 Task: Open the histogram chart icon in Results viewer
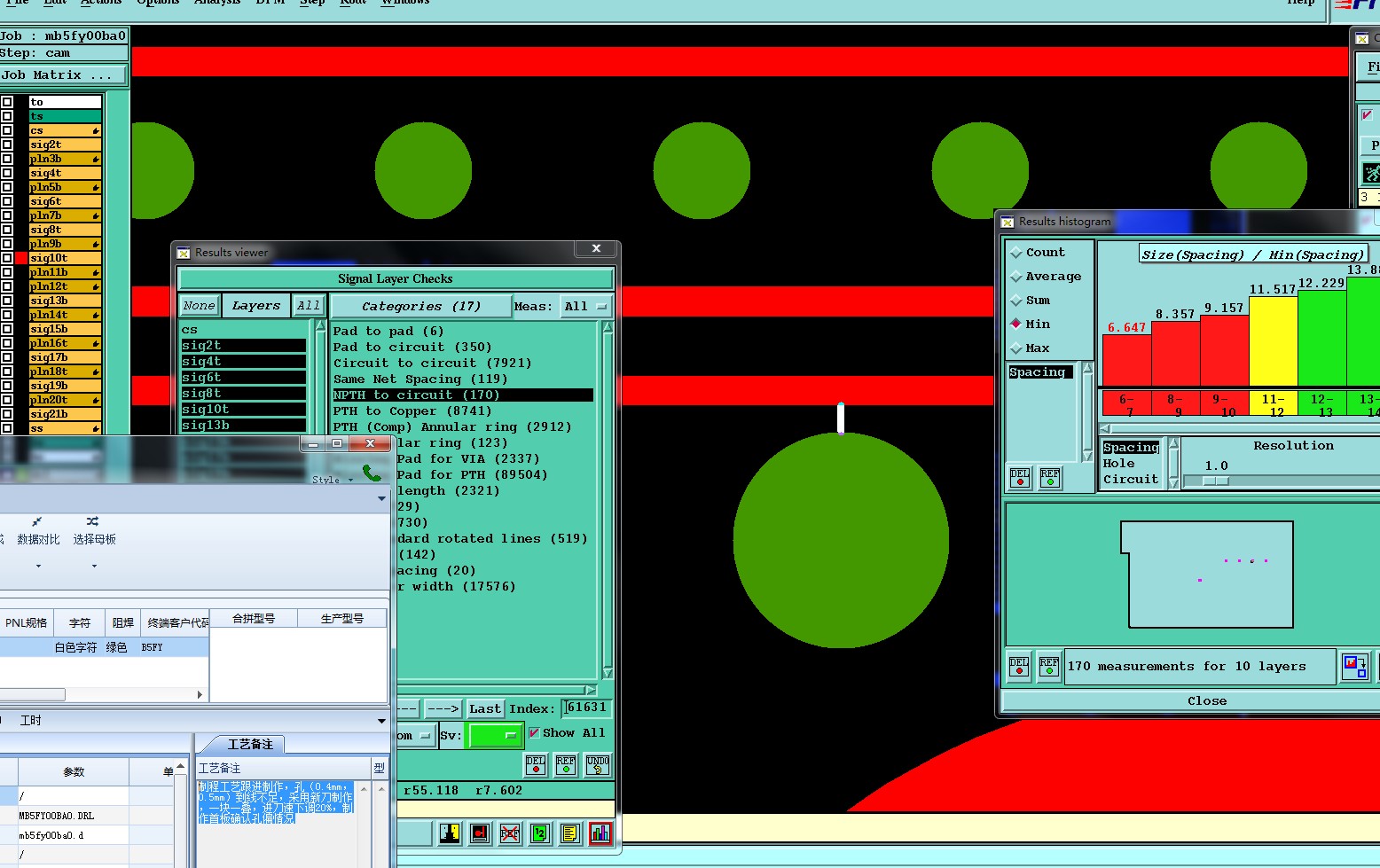(x=600, y=833)
